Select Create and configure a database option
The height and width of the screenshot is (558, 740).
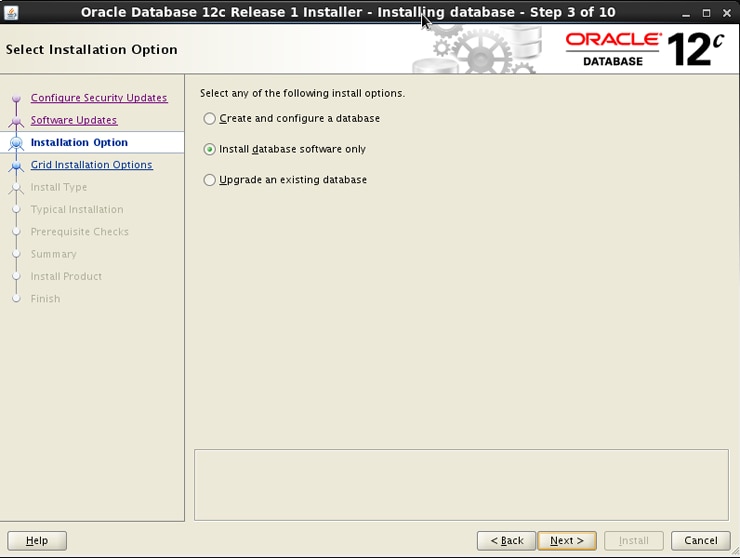coord(291,118)
